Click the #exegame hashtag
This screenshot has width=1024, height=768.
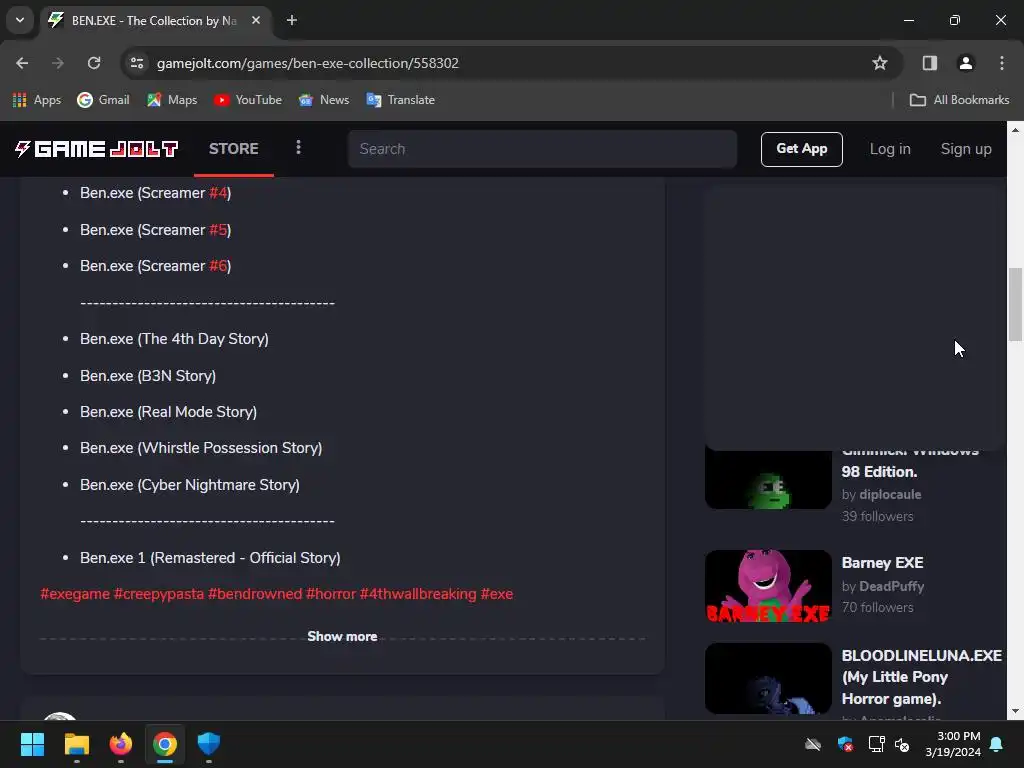75,594
